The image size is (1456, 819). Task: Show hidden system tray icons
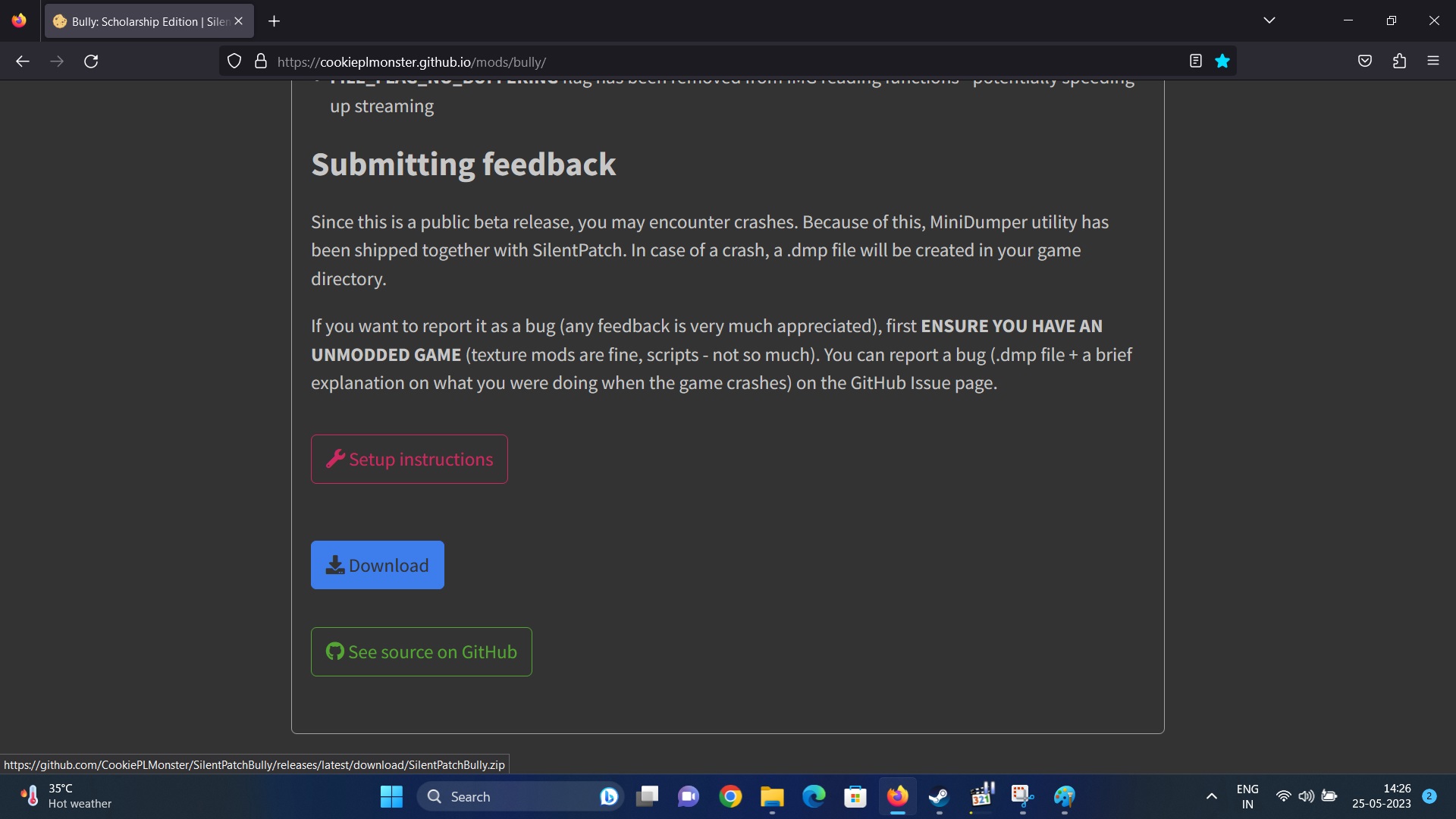click(x=1212, y=796)
